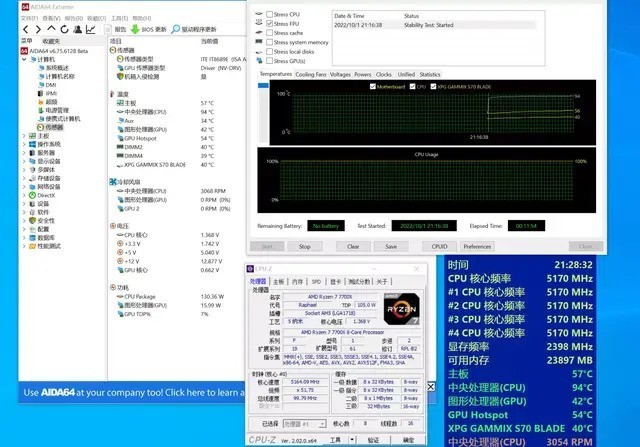640x447 pixels.
Task: Click the RYZEN 7 logo in CPU-Z
Action: (x=401, y=309)
